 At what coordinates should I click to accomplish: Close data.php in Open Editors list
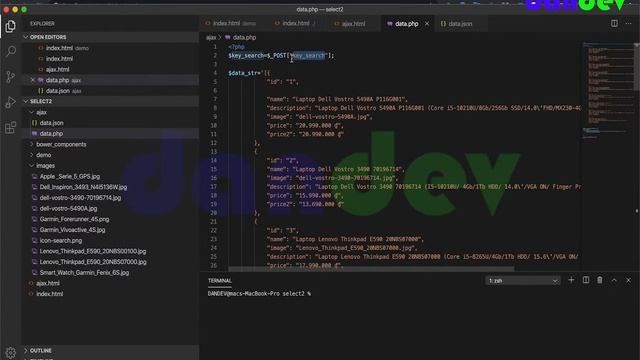(x=33, y=80)
